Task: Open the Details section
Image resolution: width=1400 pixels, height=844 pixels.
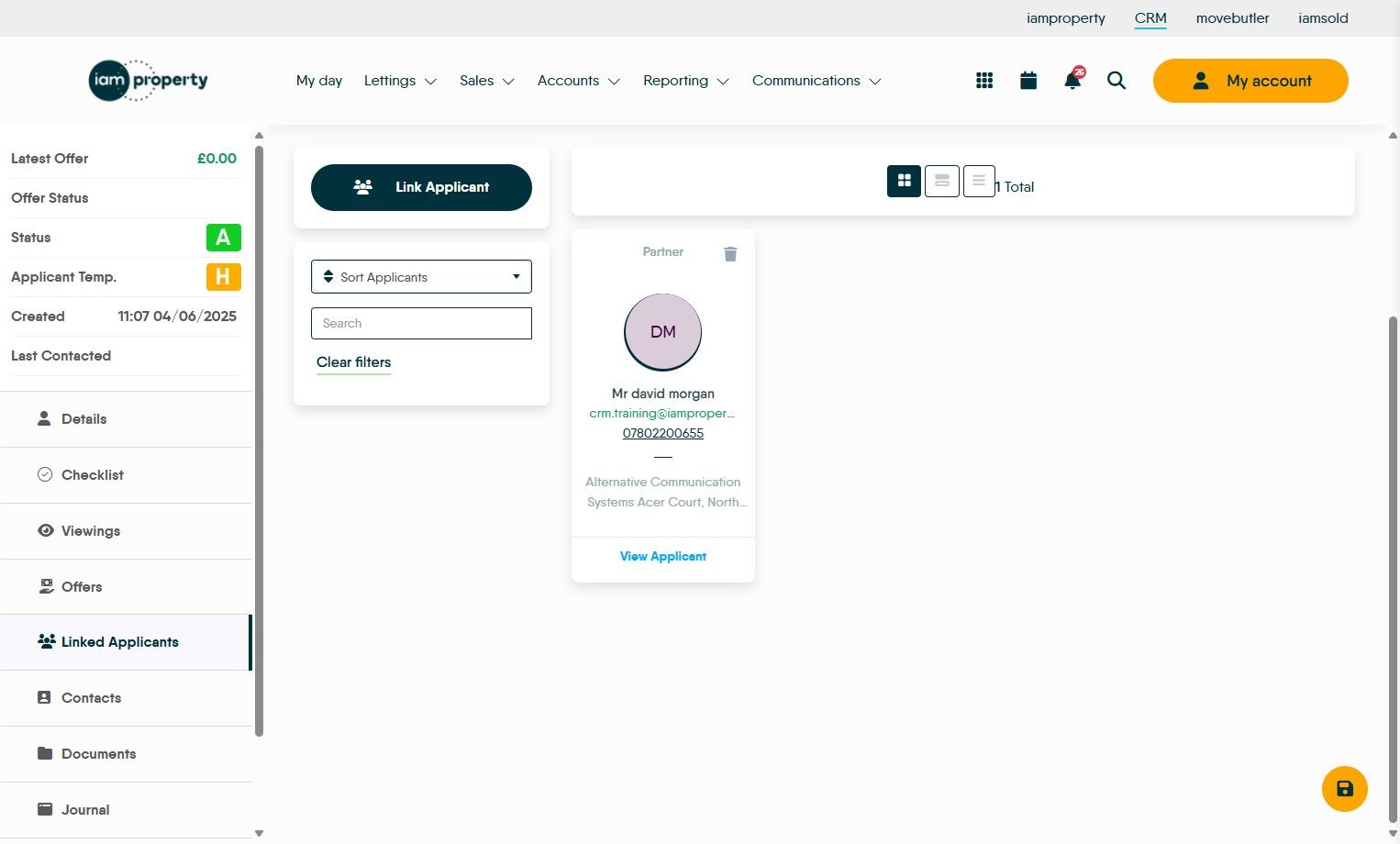Action: pyautogui.click(x=126, y=419)
